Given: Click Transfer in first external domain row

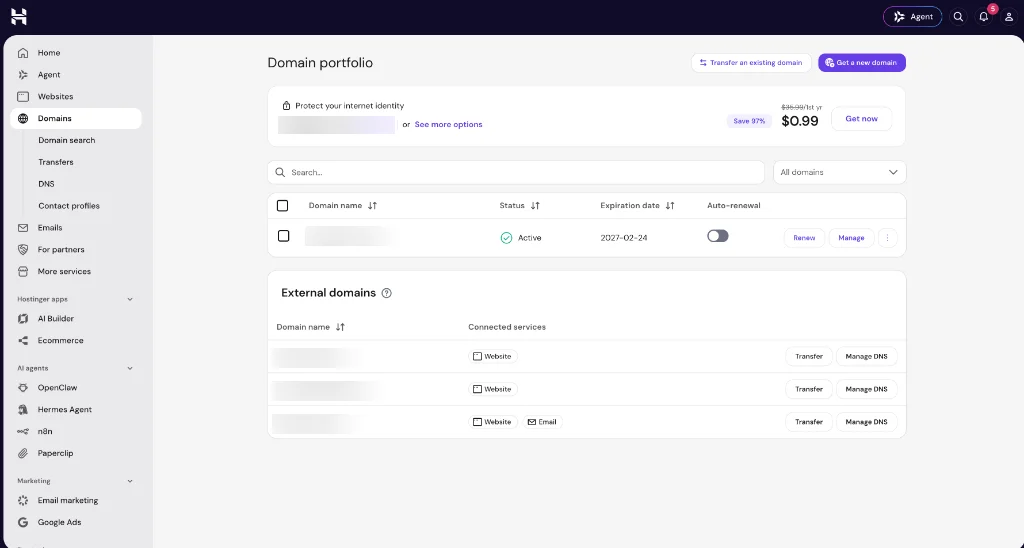Looking at the screenshot, I should [x=808, y=357].
